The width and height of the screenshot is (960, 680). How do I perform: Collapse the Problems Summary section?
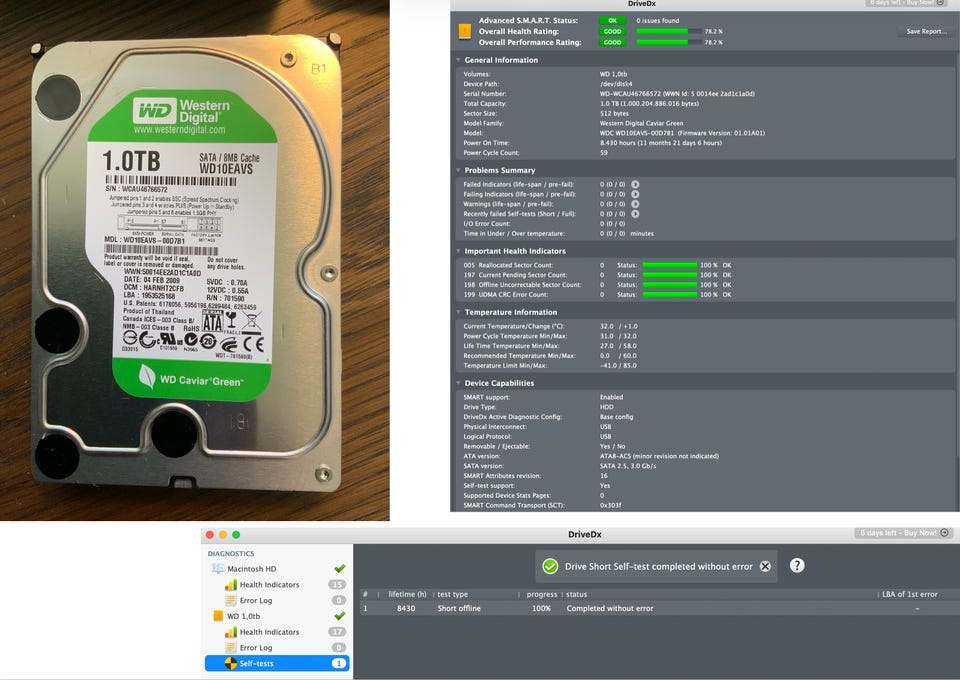point(458,170)
